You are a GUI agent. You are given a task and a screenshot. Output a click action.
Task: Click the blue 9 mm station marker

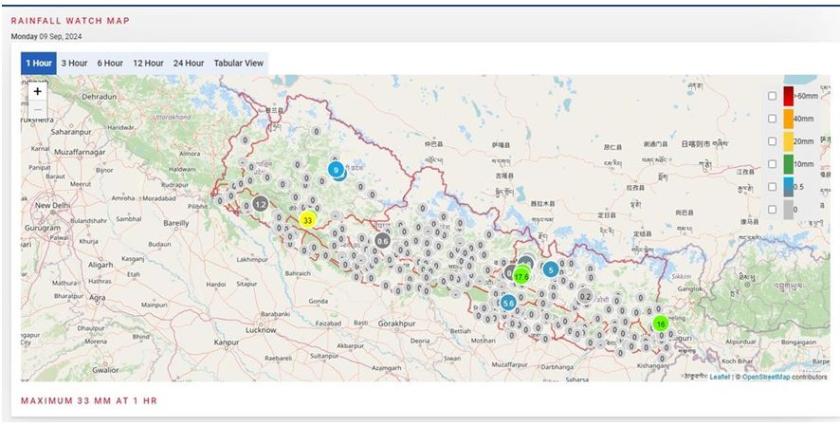click(x=337, y=170)
